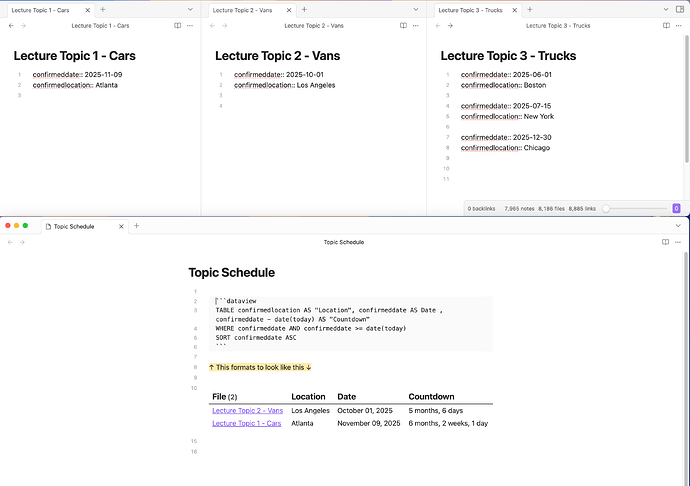The width and height of the screenshot is (690, 486).
Task: Go forward in Cars pane
Action: tap(23, 26)
